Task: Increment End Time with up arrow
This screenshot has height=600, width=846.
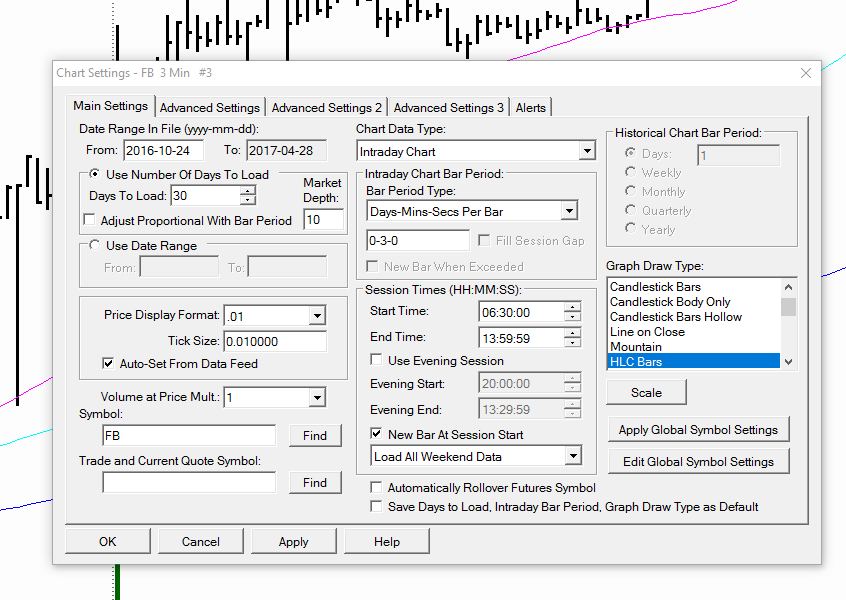Action: click(x=572, y=333)
